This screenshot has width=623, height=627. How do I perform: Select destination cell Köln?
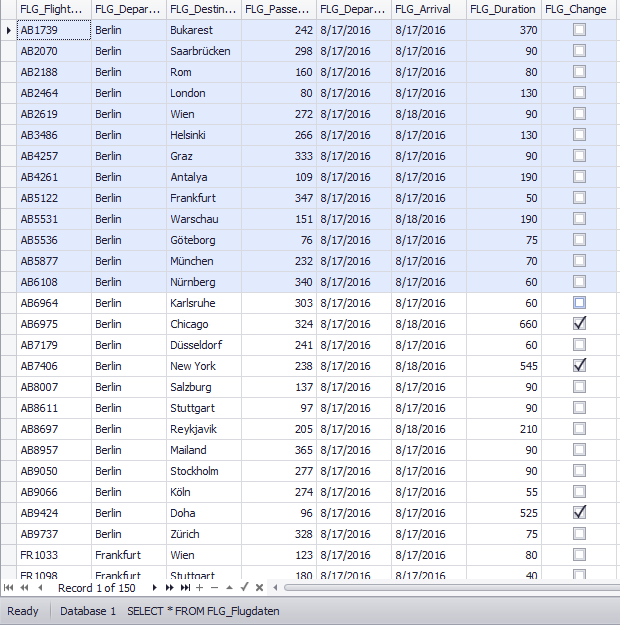204,492
